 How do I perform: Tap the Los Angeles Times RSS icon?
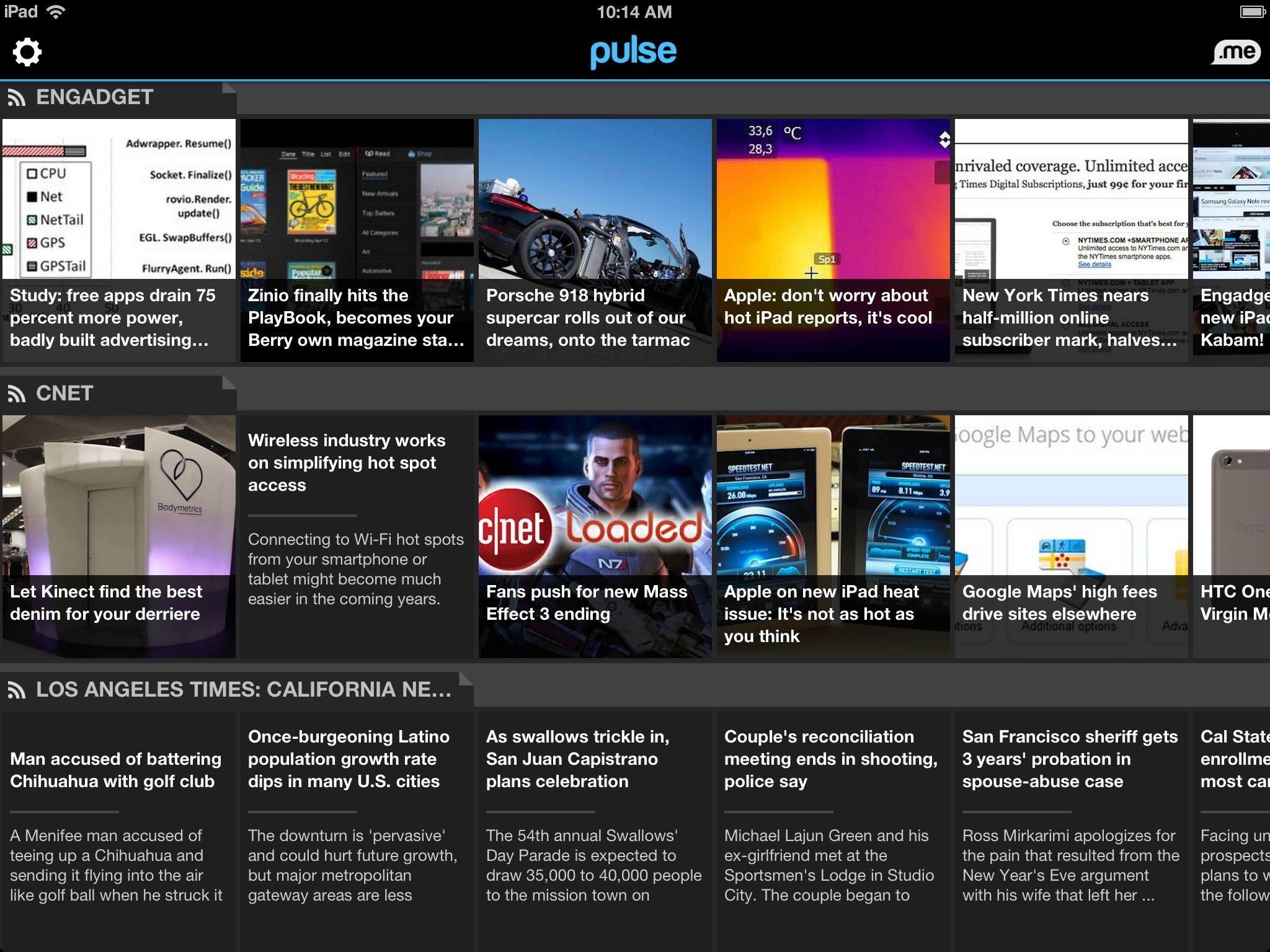17,690
